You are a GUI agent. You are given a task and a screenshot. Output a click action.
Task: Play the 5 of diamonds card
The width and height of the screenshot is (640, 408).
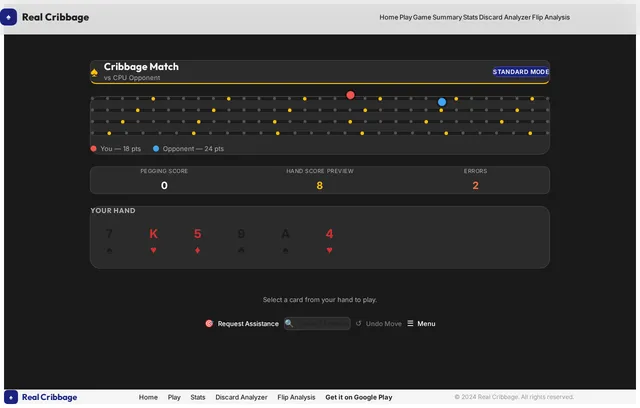pyautogui.click(x=198, y=240)
